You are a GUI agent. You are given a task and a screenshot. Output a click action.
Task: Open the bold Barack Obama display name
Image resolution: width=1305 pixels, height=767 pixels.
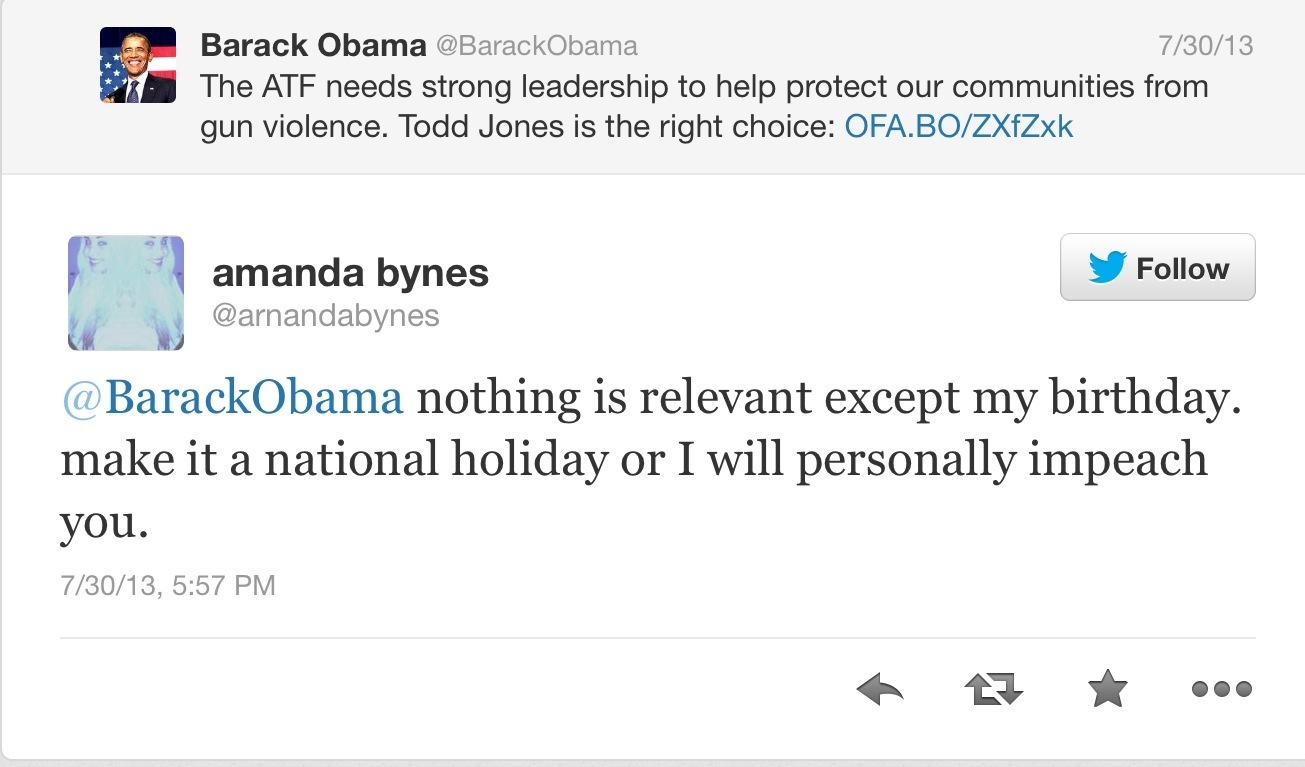point(312,46)
